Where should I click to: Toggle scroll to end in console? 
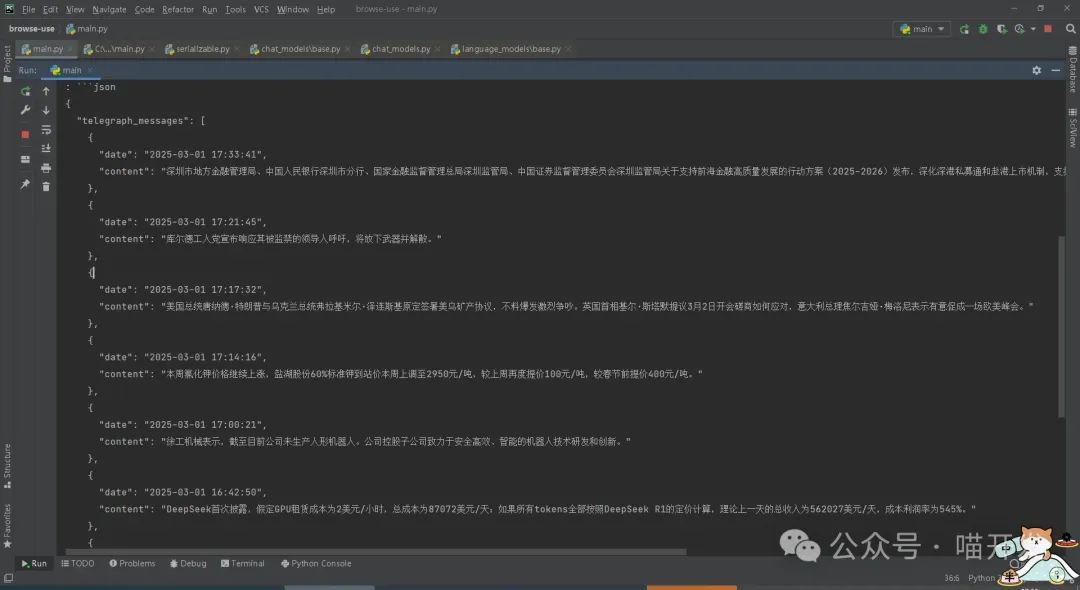[46, 148]
